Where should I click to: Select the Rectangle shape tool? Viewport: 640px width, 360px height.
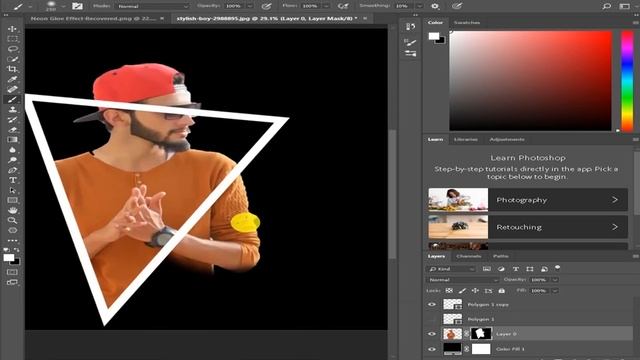pyautogui.click(x=12, y=200)
